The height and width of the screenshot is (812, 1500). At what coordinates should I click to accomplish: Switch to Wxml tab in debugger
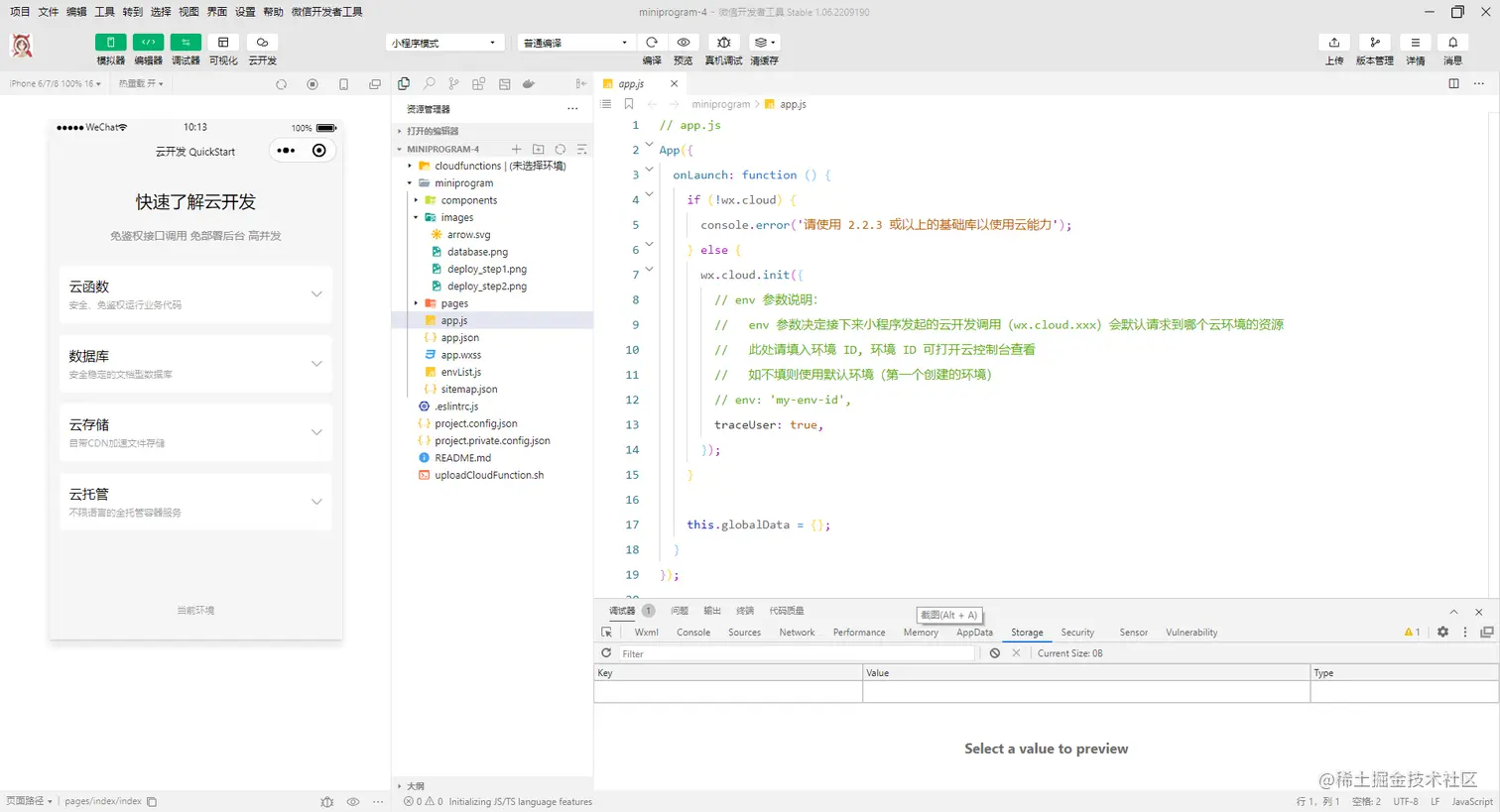(647, 633)
